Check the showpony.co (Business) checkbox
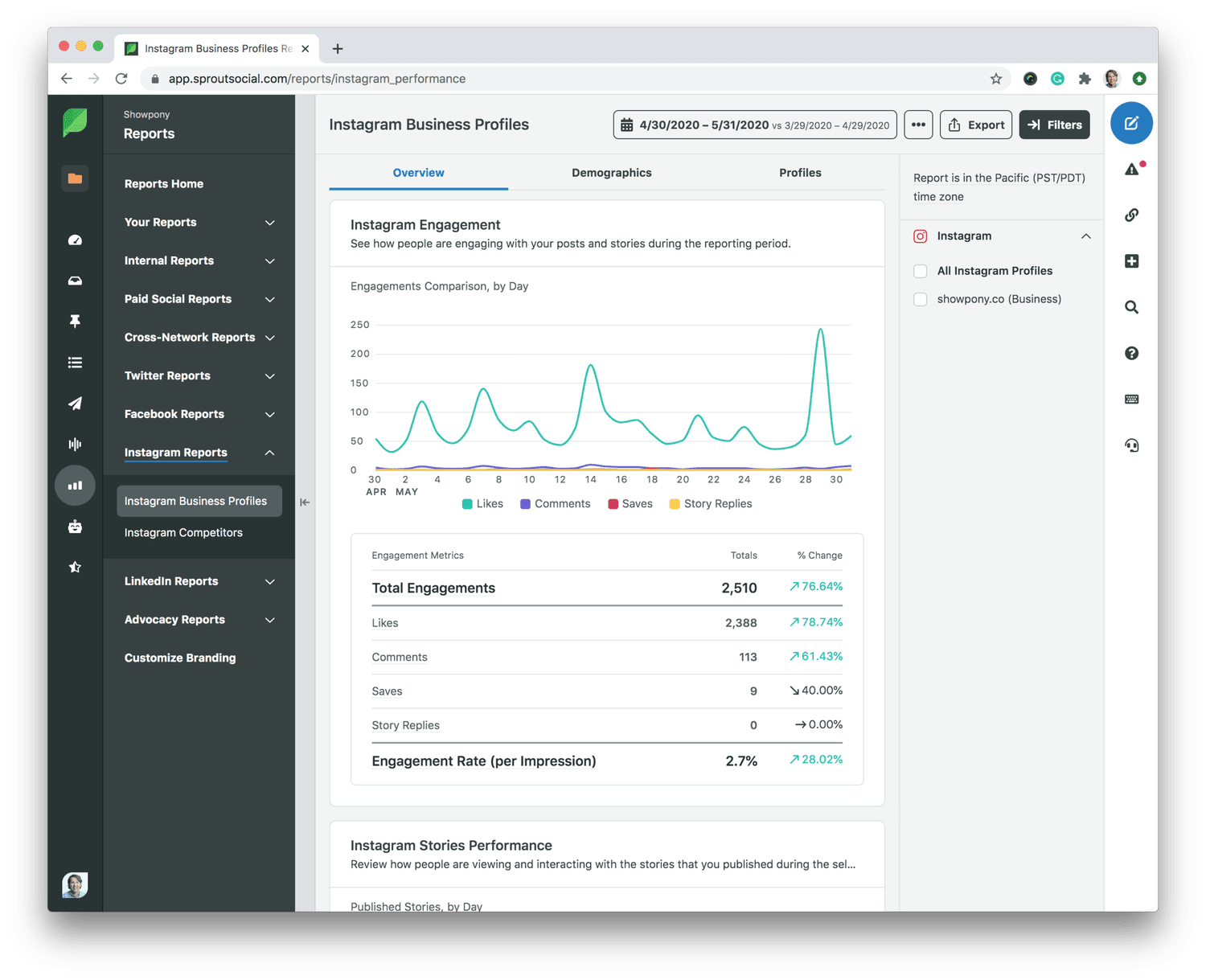Viewport: 1206px width, 980px height. (921, 299)
